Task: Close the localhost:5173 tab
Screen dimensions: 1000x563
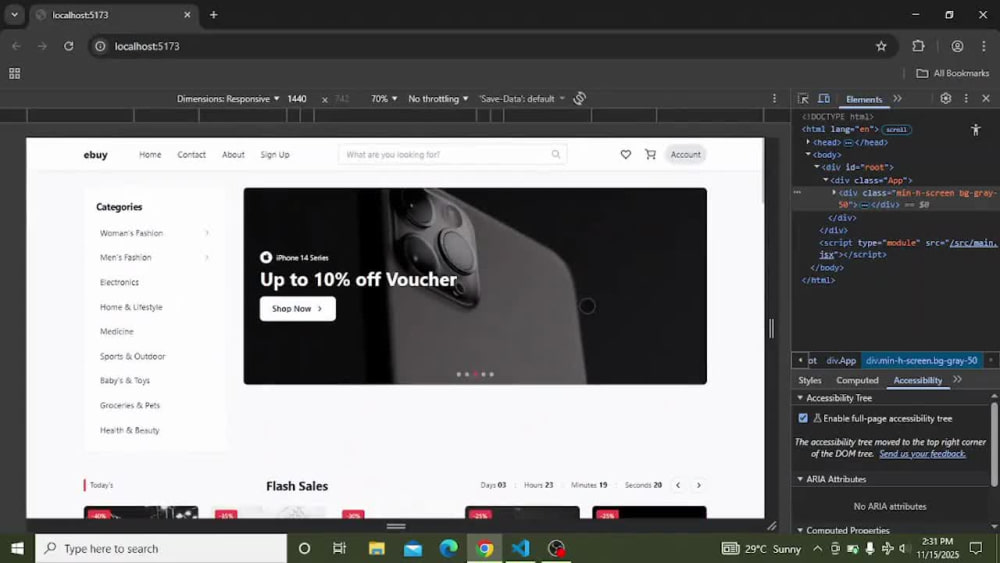Action: click(187, 15)
